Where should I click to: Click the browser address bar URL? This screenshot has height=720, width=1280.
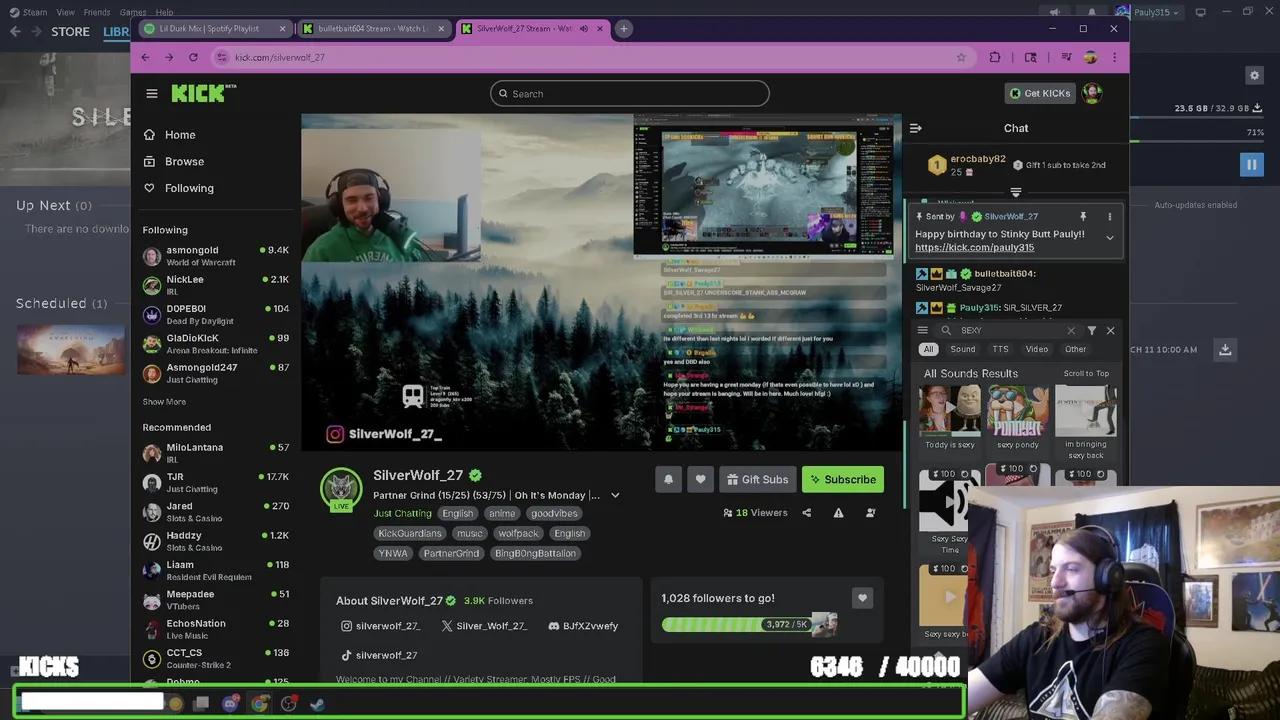click(280, 57)
